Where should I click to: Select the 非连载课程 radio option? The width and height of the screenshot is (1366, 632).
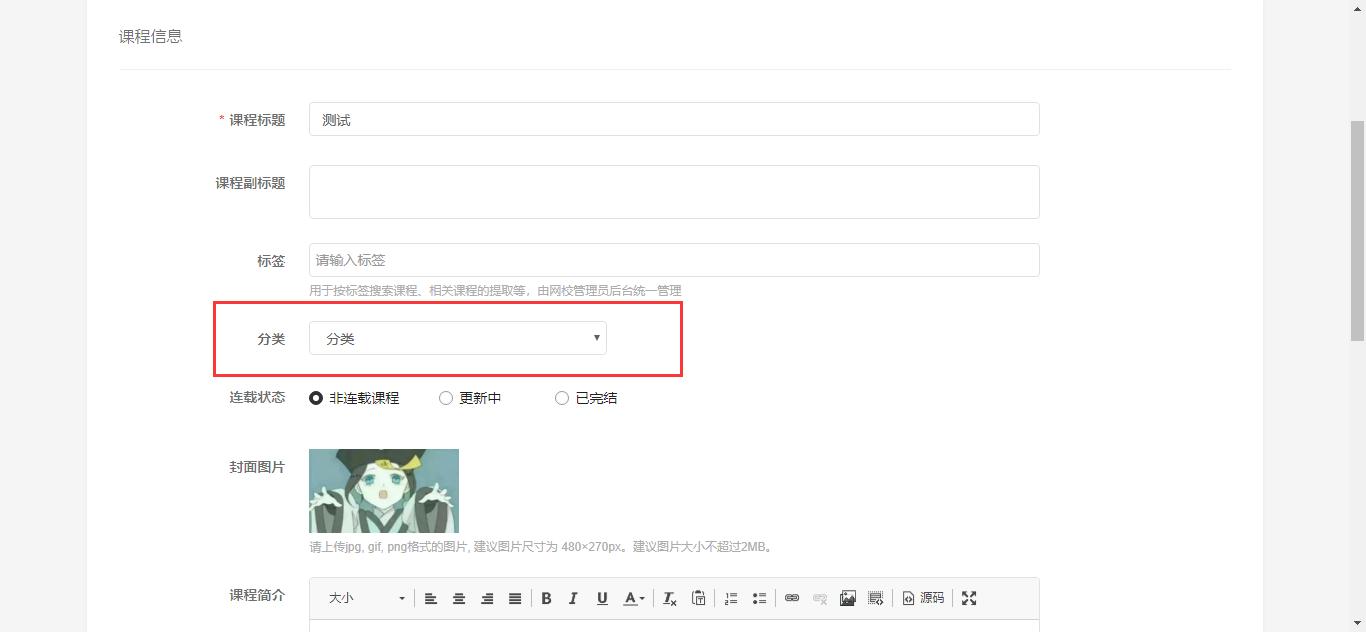(316, 398)
